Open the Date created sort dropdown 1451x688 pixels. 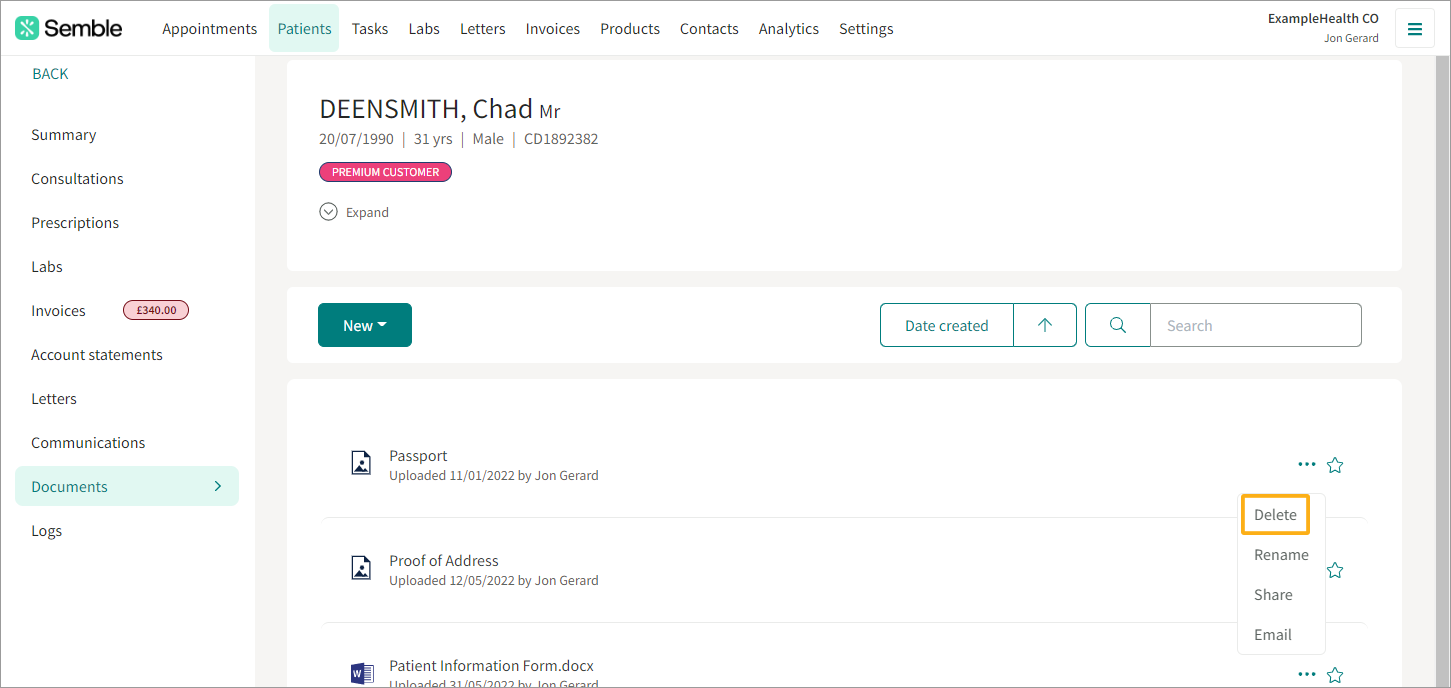tap(946, 325)
